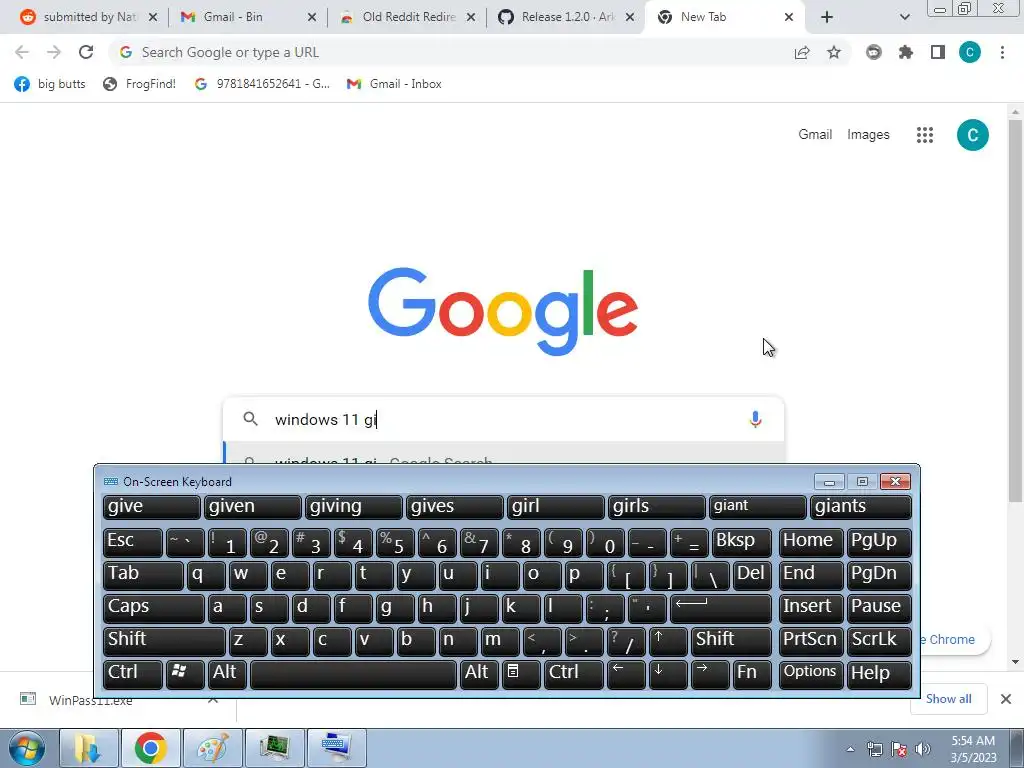Go back with the browser back arrow
The width and height of the screenshot is (1024, 768).
[22, 52]
